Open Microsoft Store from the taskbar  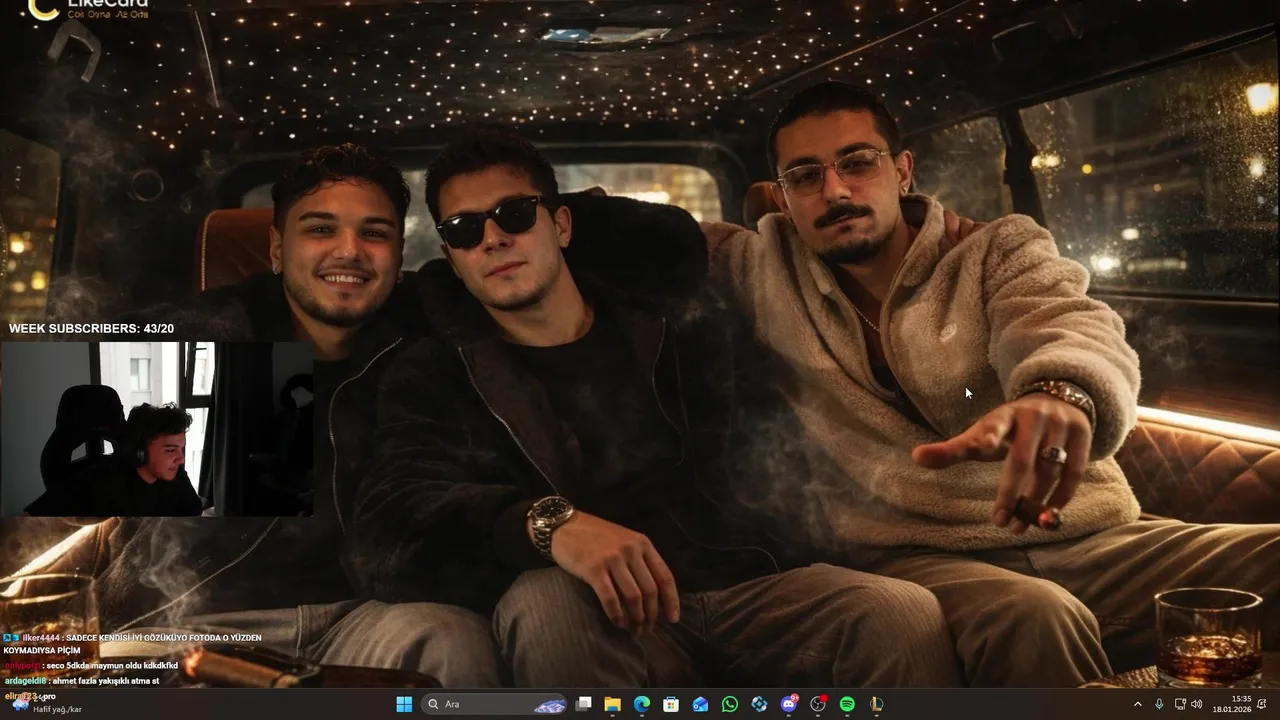[x=671, y=704]
